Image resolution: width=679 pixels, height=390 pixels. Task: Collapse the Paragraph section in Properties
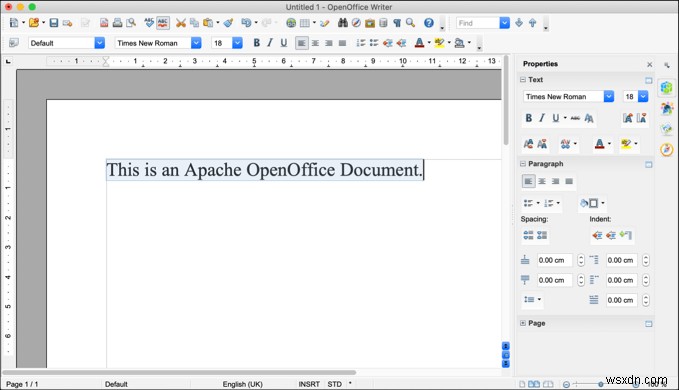[523, 164]
